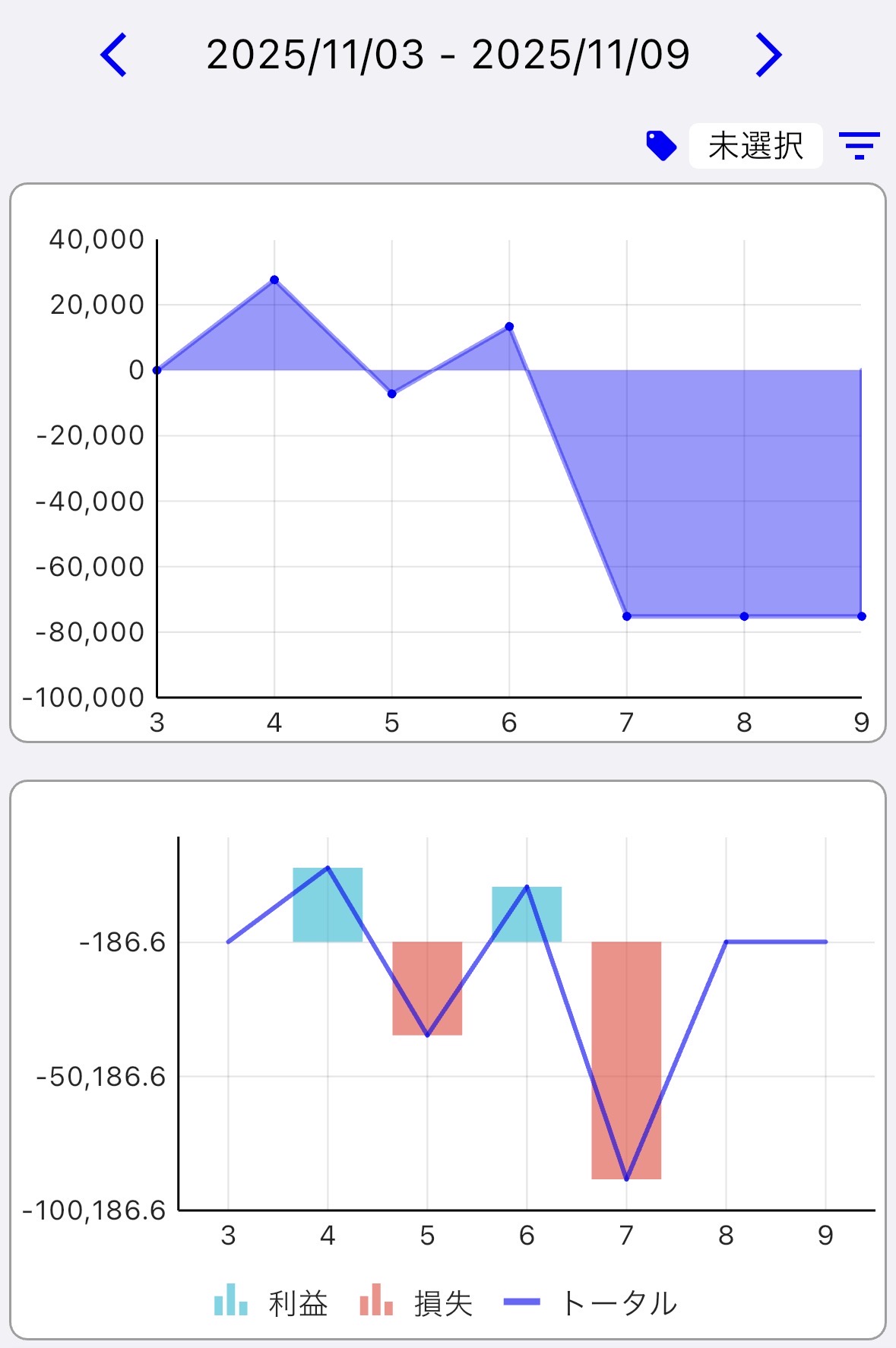Image resolution: width=896 pixels, height=1348 pixels.
Task: Tap the teal profit bar for day 6
Action: pos(527,914)
